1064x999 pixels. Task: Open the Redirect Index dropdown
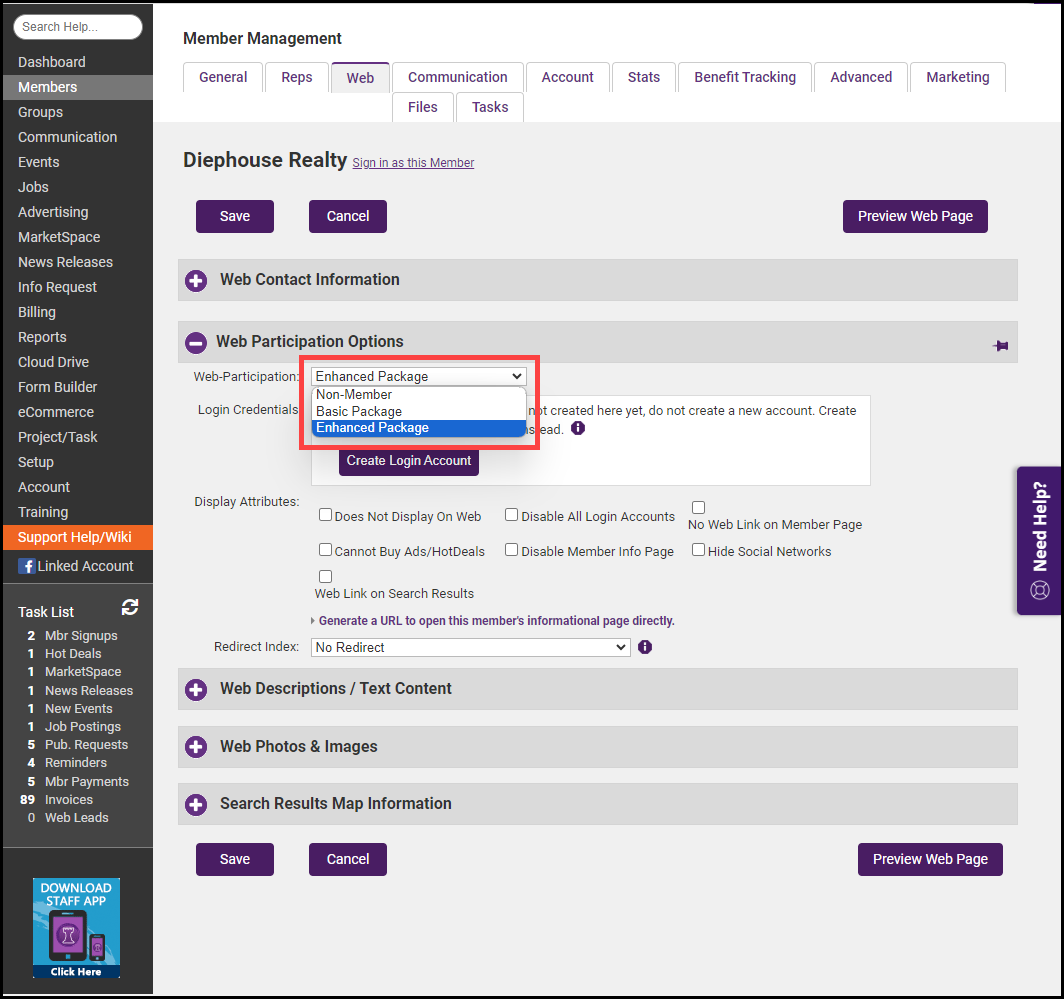coord(470,647)
